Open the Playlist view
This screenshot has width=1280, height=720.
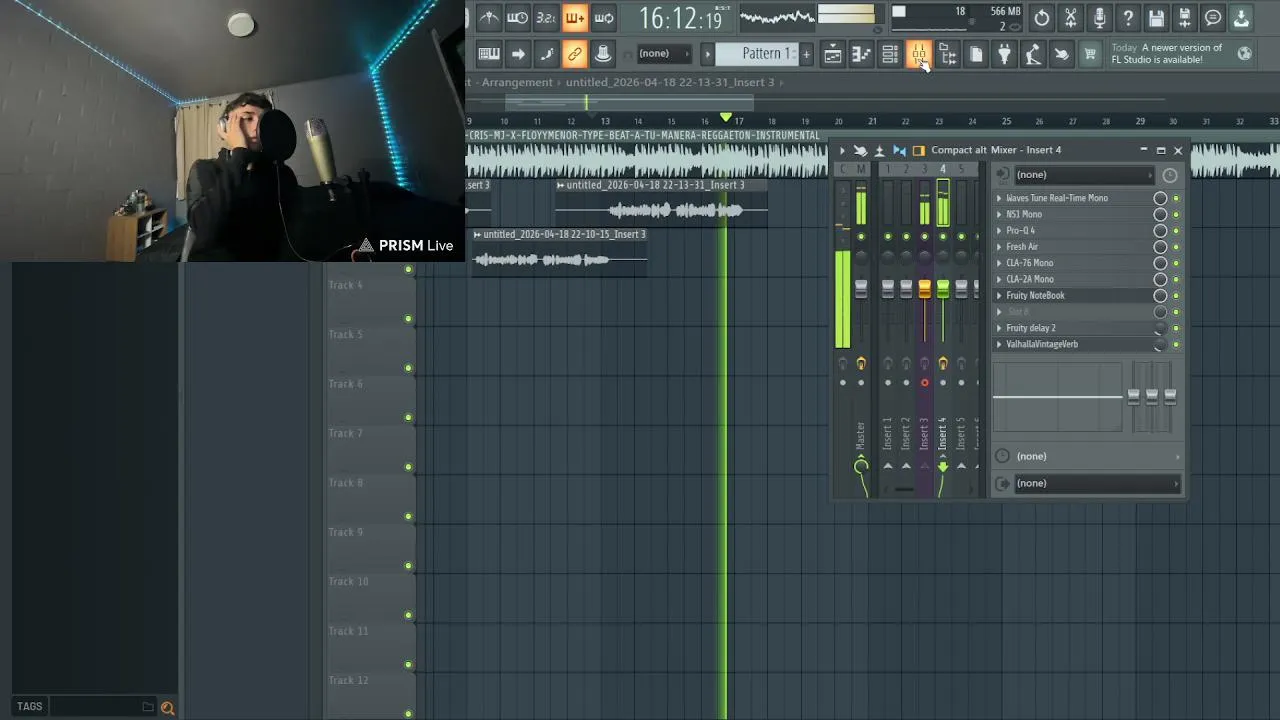point(833,55)
